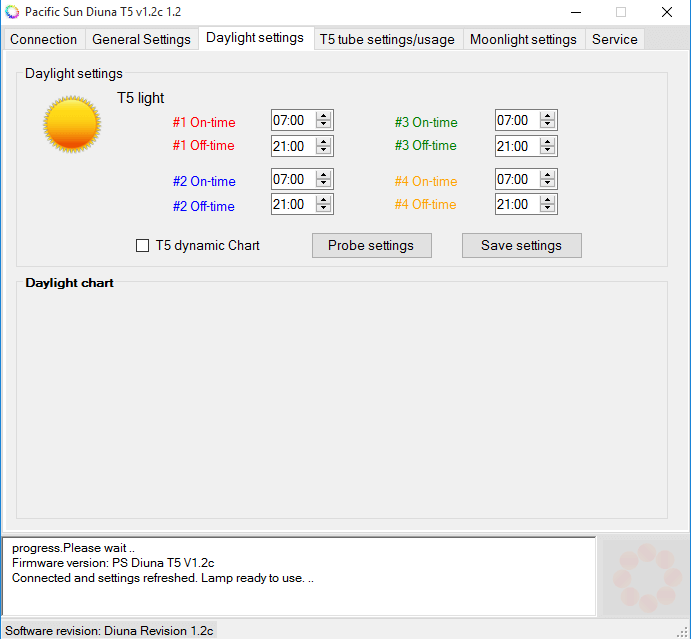Increase #4 Off-time with up arrow
The height and width of the screenshot is (639, 691).
[x=547, y=200]
